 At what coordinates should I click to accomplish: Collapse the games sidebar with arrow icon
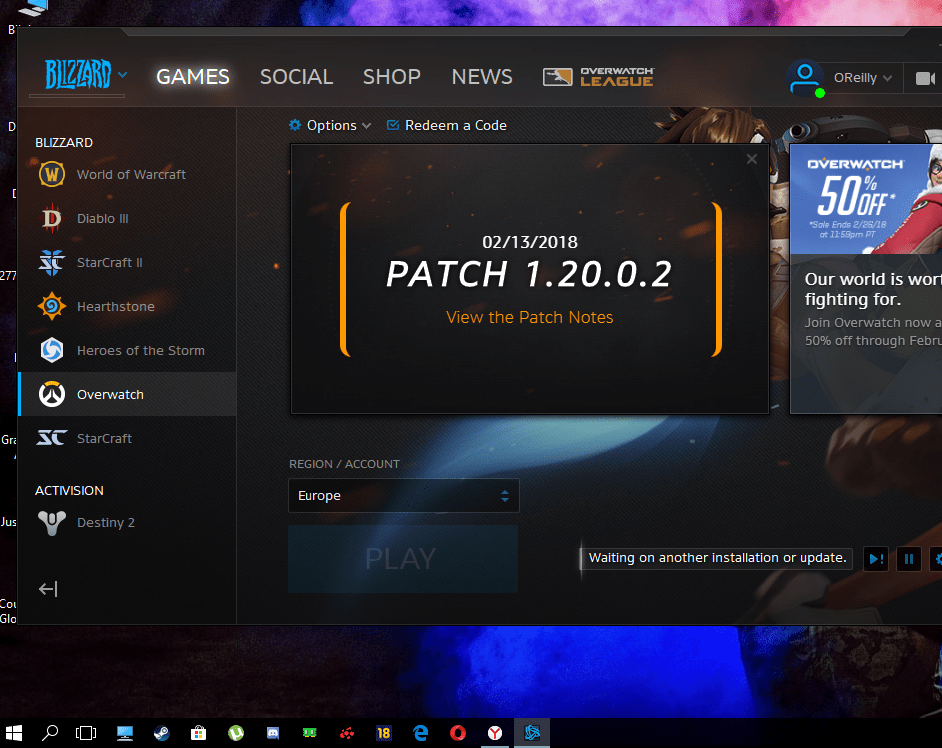tap(48, 589)
